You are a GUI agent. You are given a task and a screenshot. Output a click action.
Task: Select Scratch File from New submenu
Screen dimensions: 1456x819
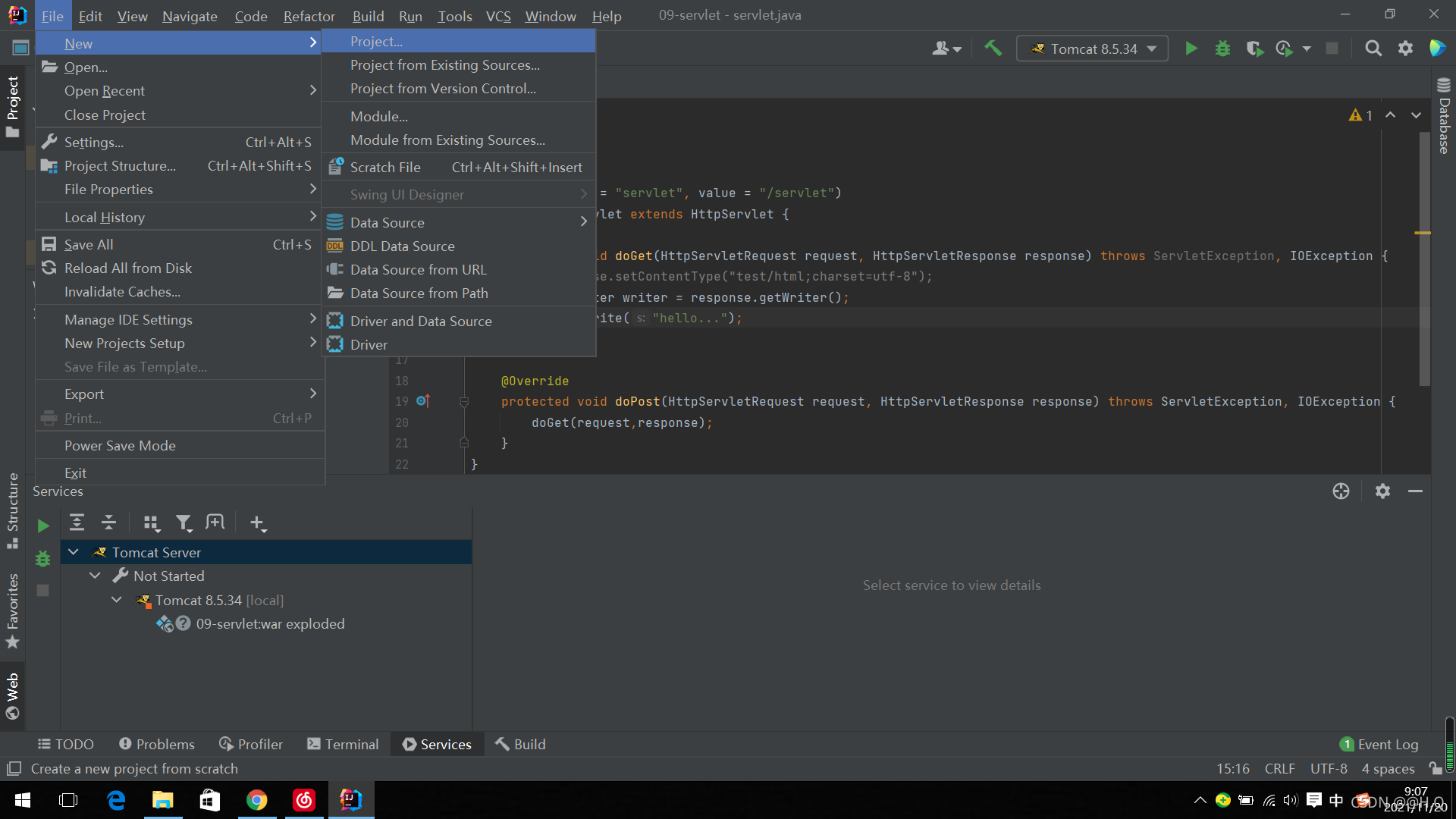(385, 167)
